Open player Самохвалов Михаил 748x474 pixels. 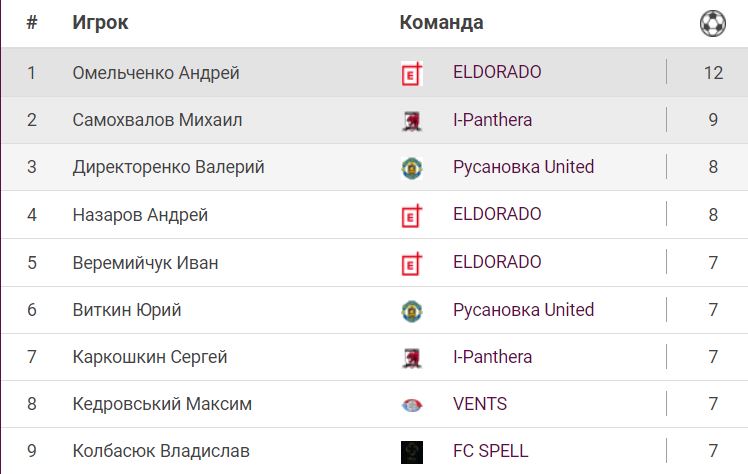pyautogui.click(x=157, y=120)
